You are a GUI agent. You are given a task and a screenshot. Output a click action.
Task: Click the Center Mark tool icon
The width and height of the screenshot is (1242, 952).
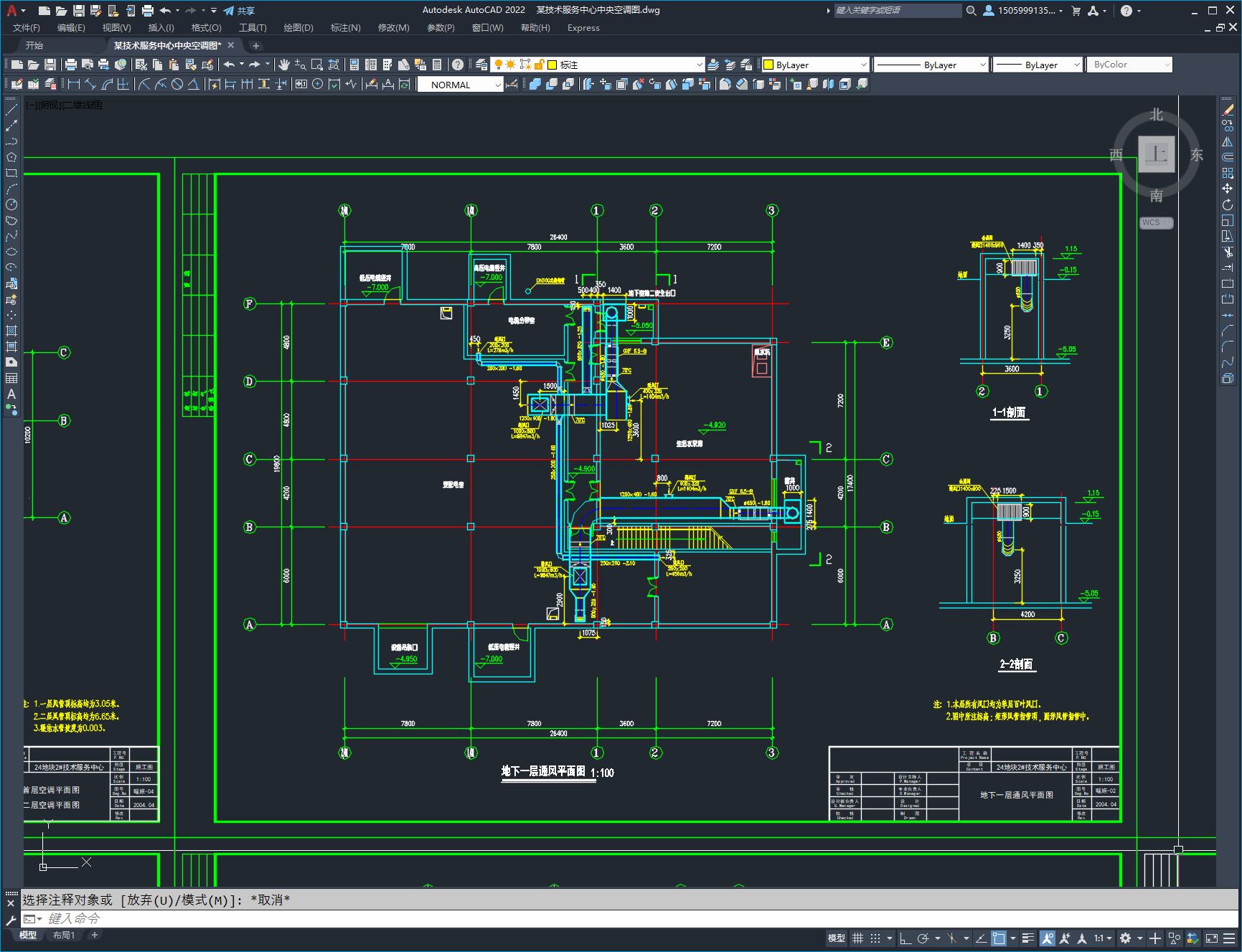point(318,85)
